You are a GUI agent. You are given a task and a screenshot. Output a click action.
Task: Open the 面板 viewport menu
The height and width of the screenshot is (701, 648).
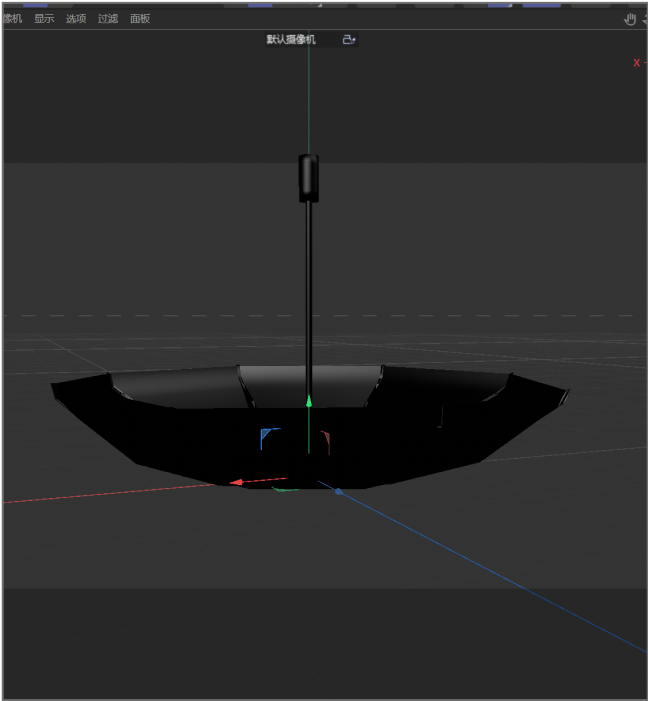tap(140, 19)
